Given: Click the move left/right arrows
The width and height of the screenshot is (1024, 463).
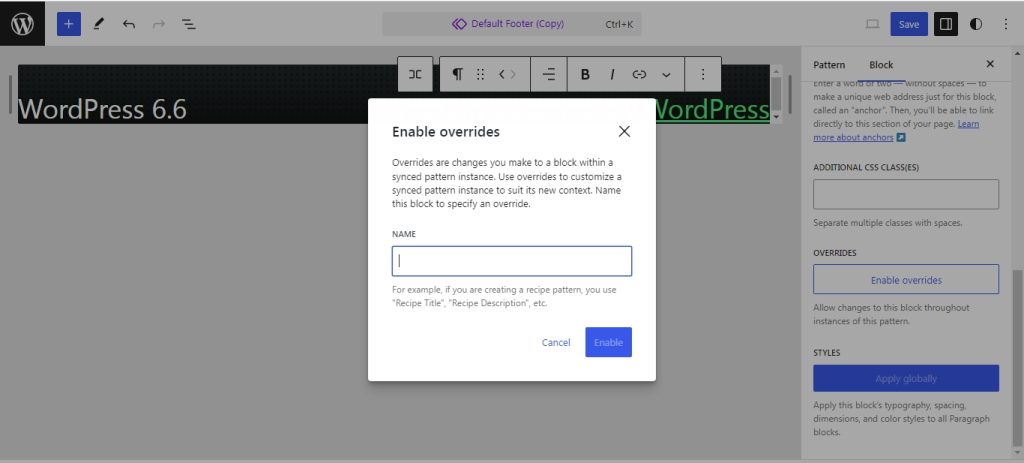Looking at the screenshot, I should pos(507,74).
